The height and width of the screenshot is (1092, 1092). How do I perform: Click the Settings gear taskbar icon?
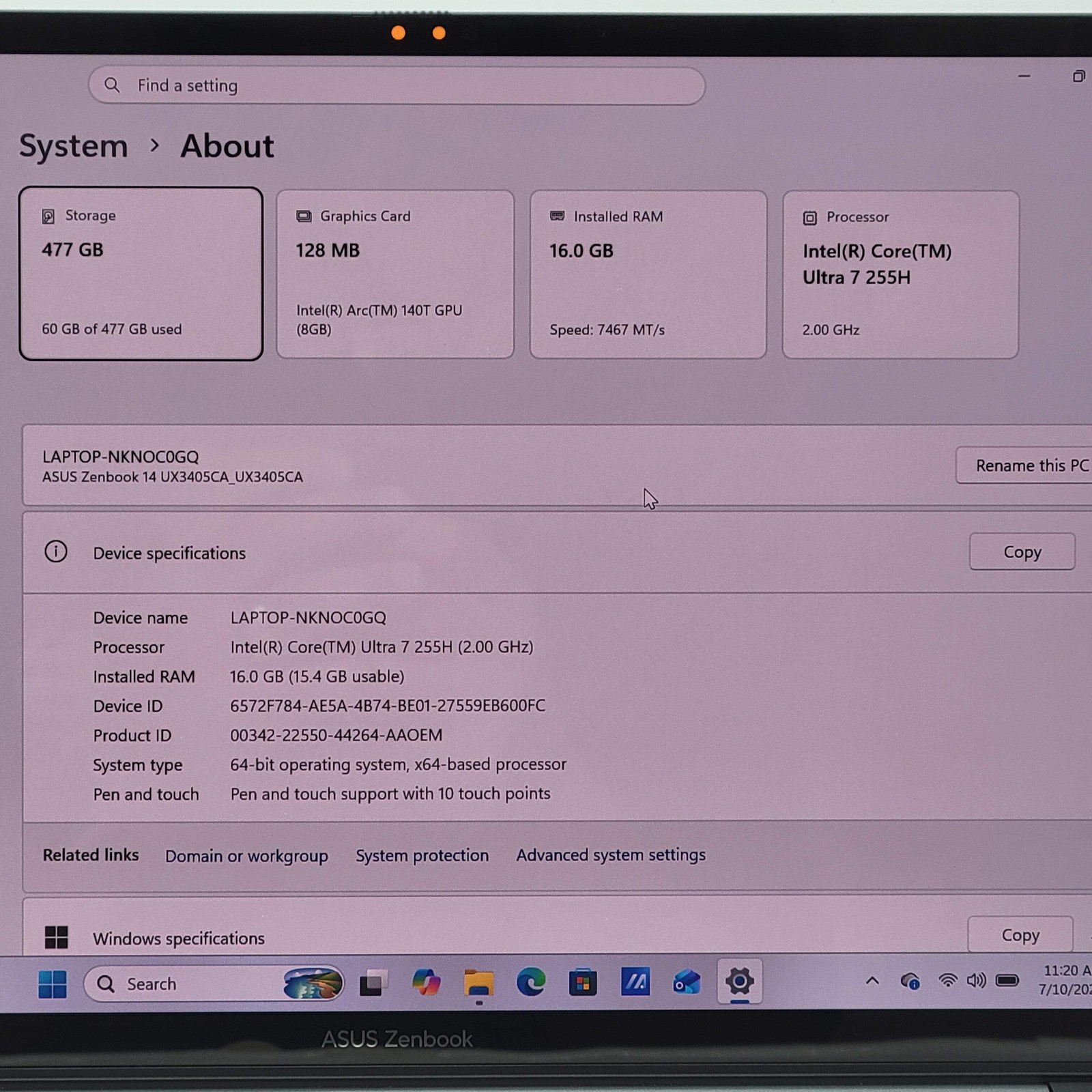coord(739,981)
